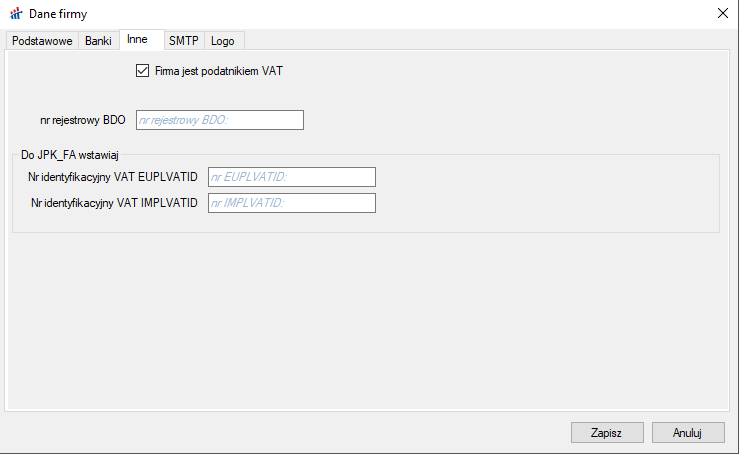
Task: Click the 'Dane firmy' title bar text
Action: click(59, 13)
